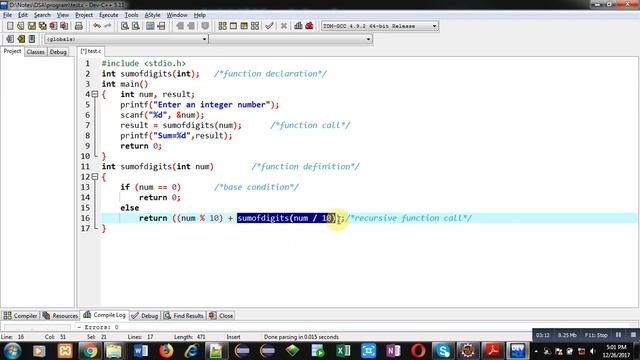
Task: Select the test.c editor tab
Action: (91, 51)
